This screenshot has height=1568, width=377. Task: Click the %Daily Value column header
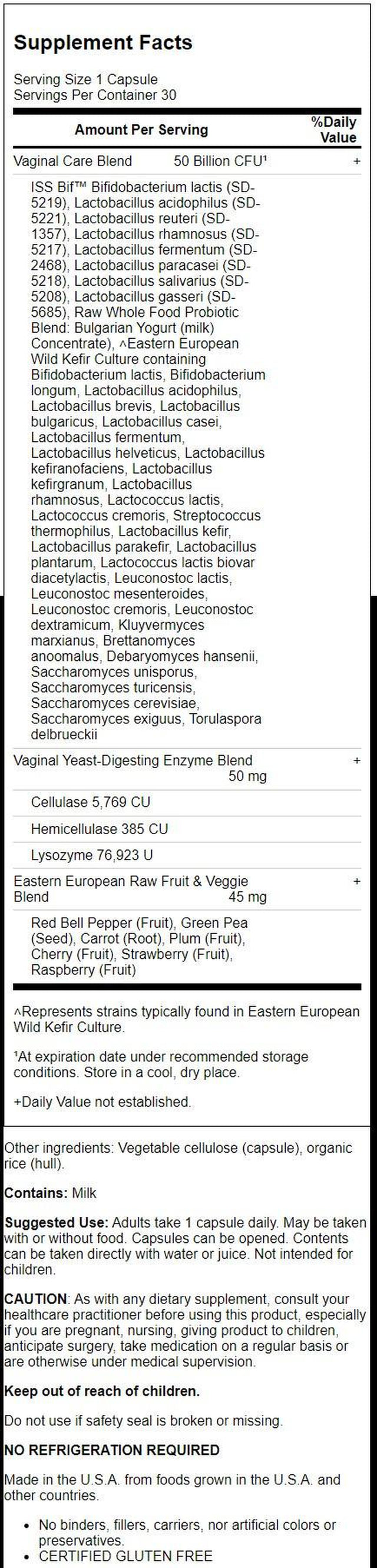point(334,130)
